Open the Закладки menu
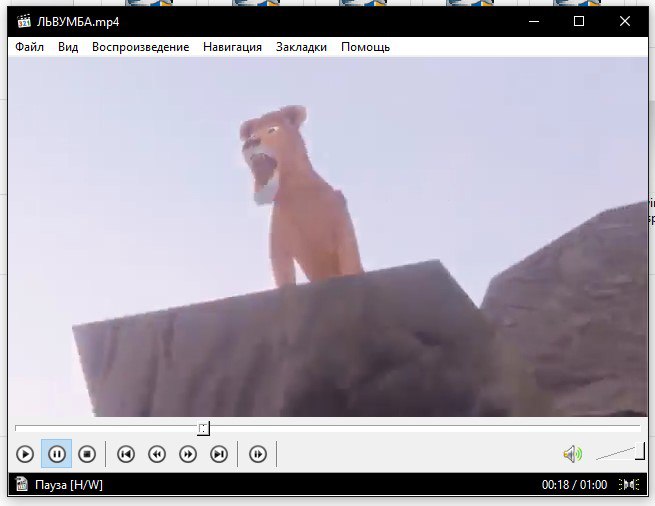The image size is (655, 506). point(301,47)
